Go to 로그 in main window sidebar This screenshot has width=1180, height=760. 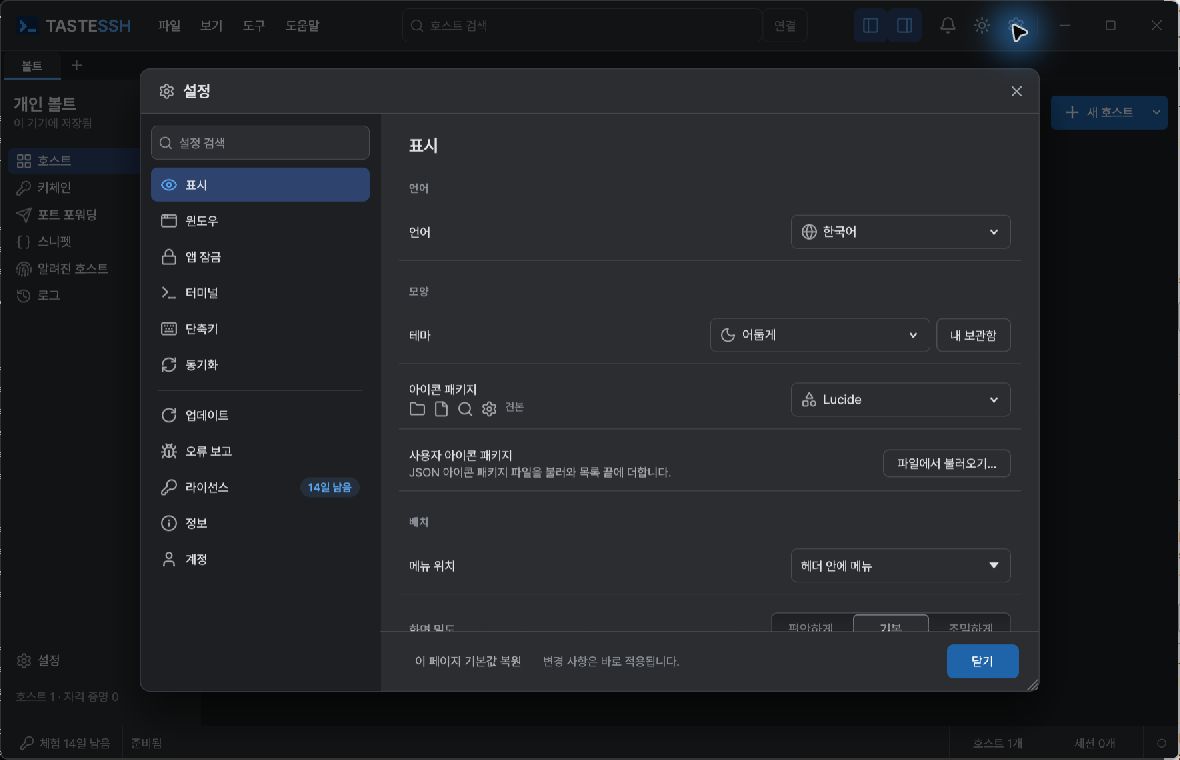click(74, 296)
